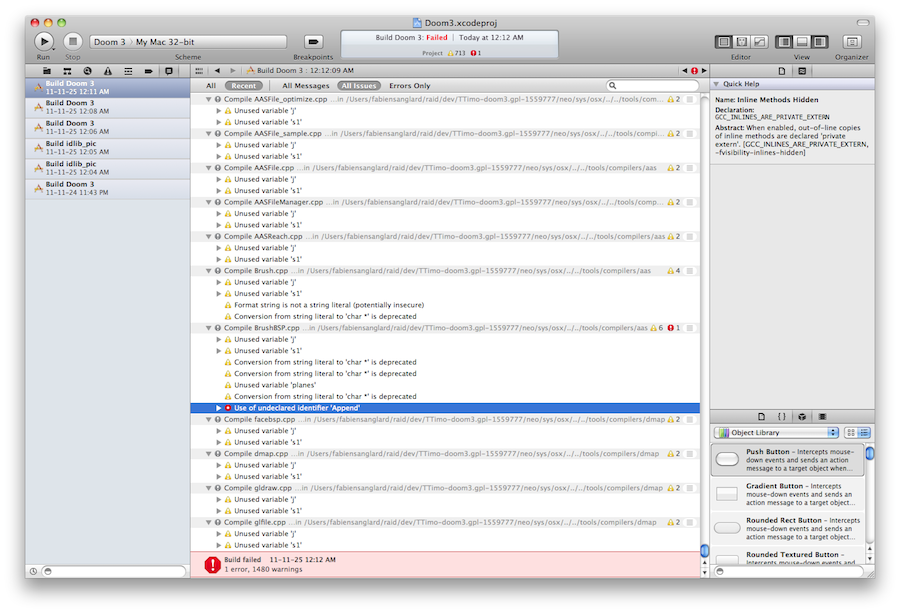
Task: Switch library to icon grid view
Action: point(851,433)
